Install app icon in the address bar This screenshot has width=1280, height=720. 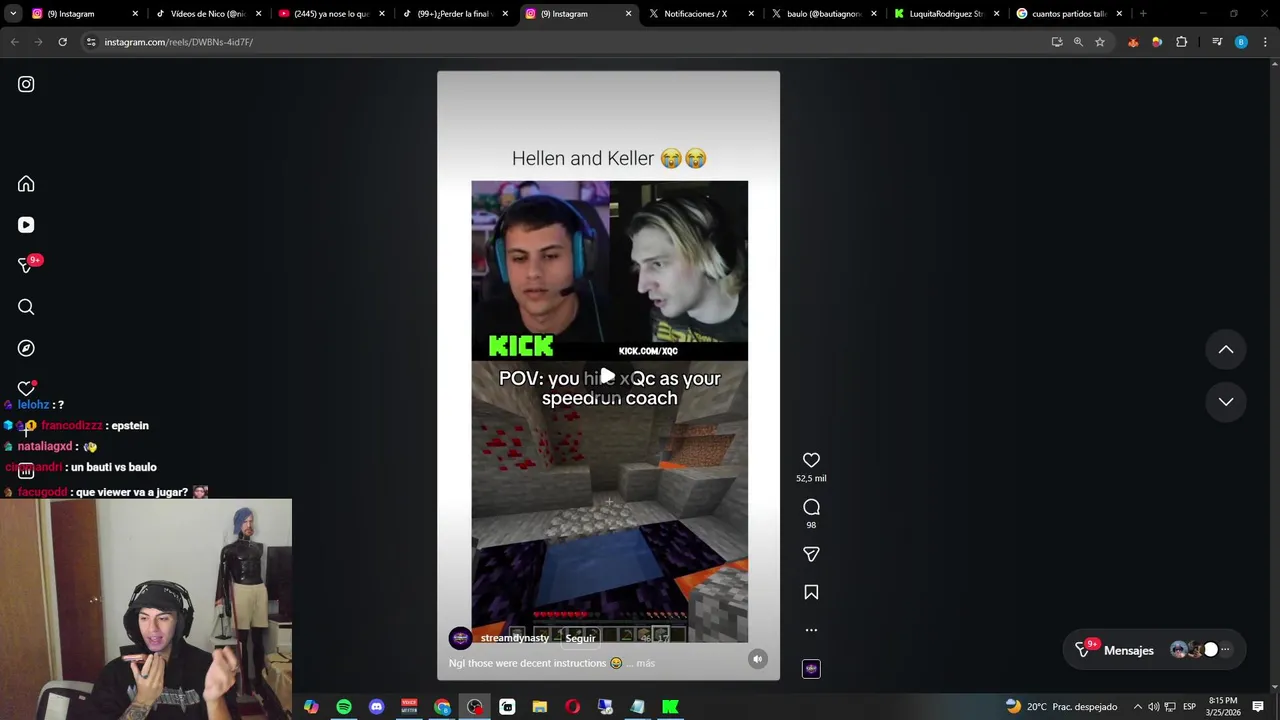point(1057,42)
